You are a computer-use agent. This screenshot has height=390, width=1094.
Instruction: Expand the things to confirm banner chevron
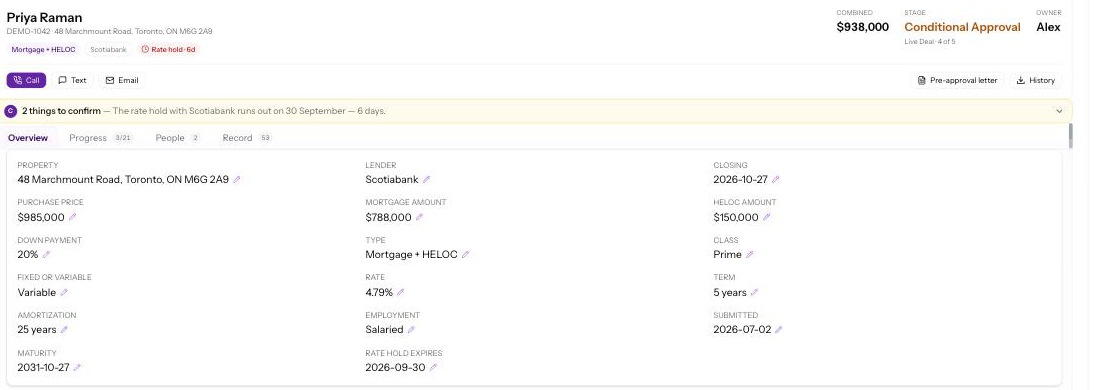click(x=1059, y=111)
